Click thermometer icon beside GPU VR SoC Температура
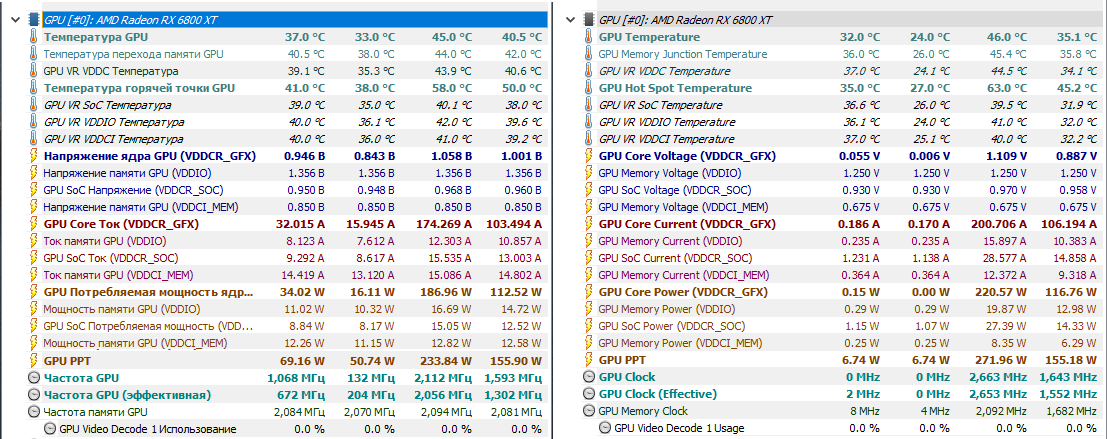This screenshot has height=439, width=1107. coord(33,104)
